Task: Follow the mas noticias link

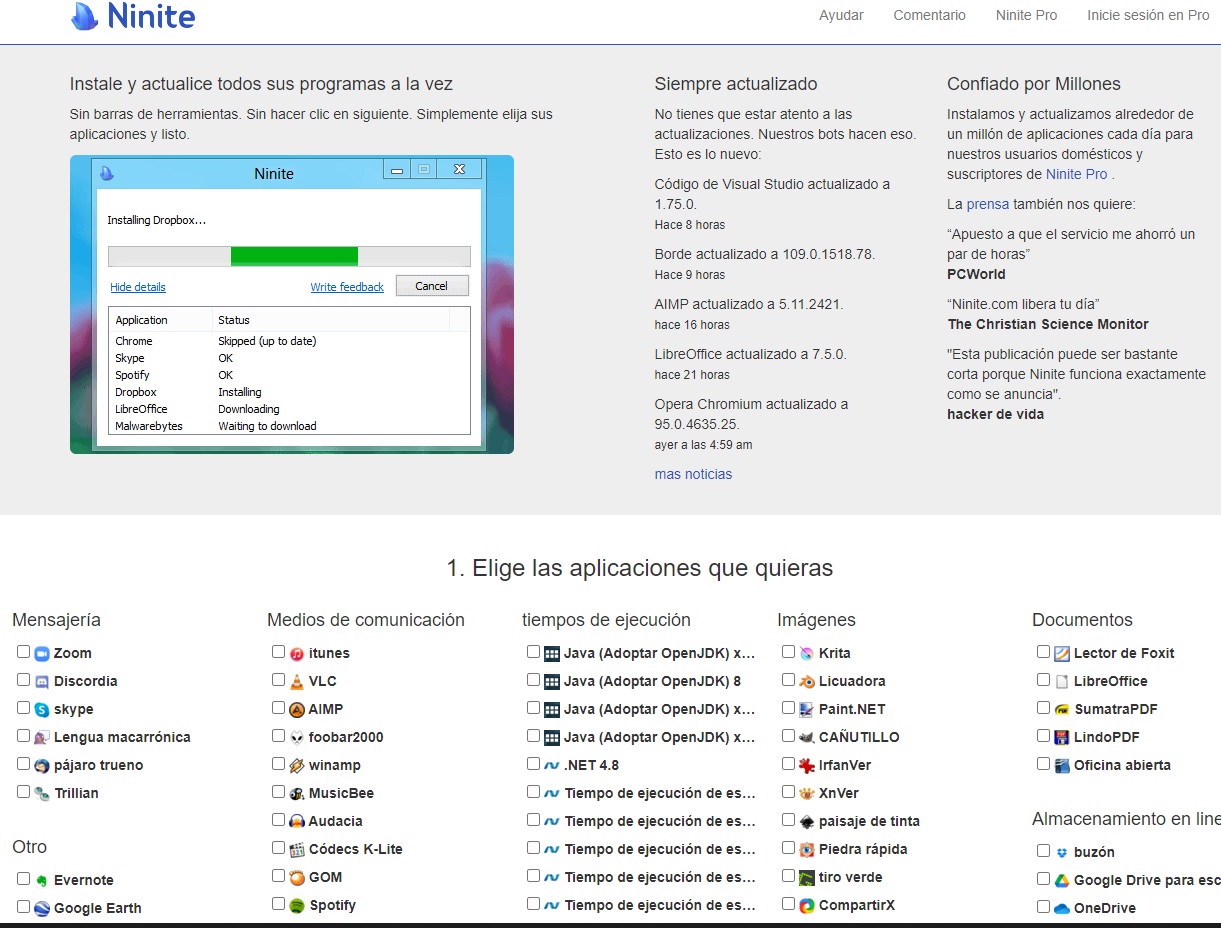Action: [693, 474]
